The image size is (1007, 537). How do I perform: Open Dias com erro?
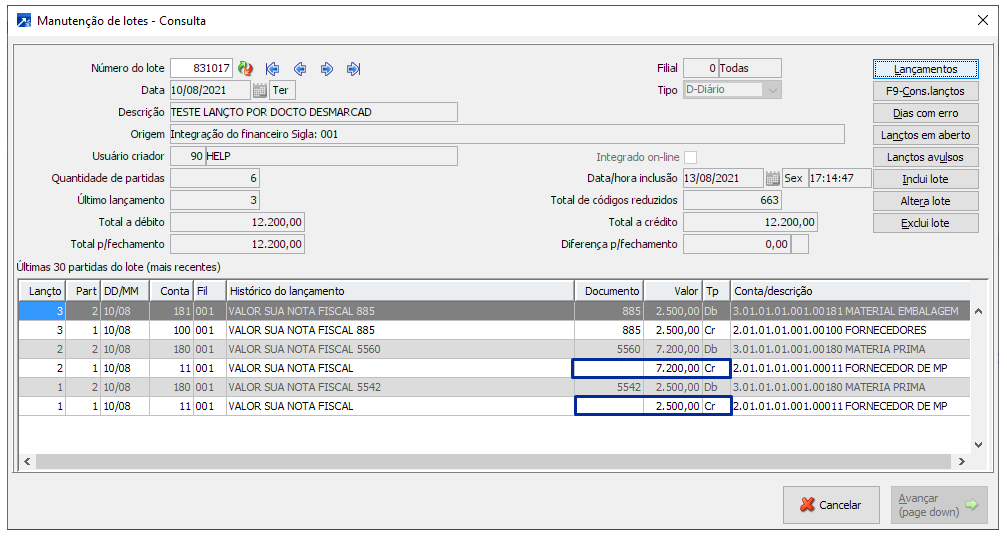click(925, 113)
